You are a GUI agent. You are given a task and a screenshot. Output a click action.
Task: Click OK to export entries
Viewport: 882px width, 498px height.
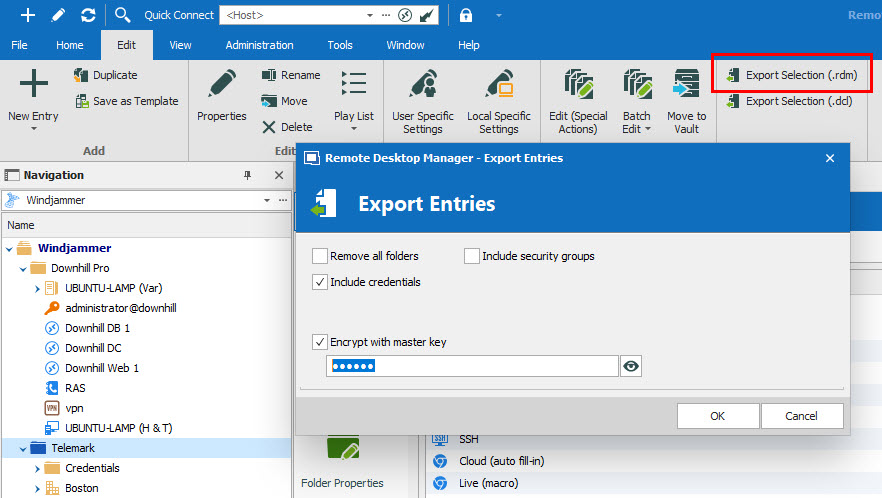[717, 416]
